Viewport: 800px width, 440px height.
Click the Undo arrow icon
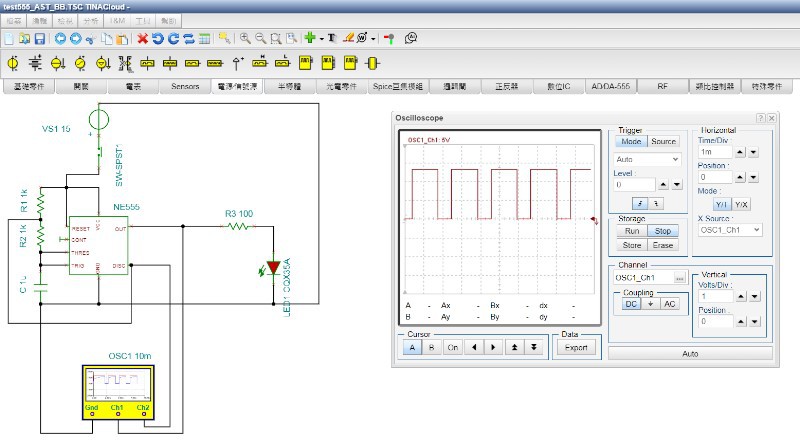pyautogui.click(x=157, y=38)
